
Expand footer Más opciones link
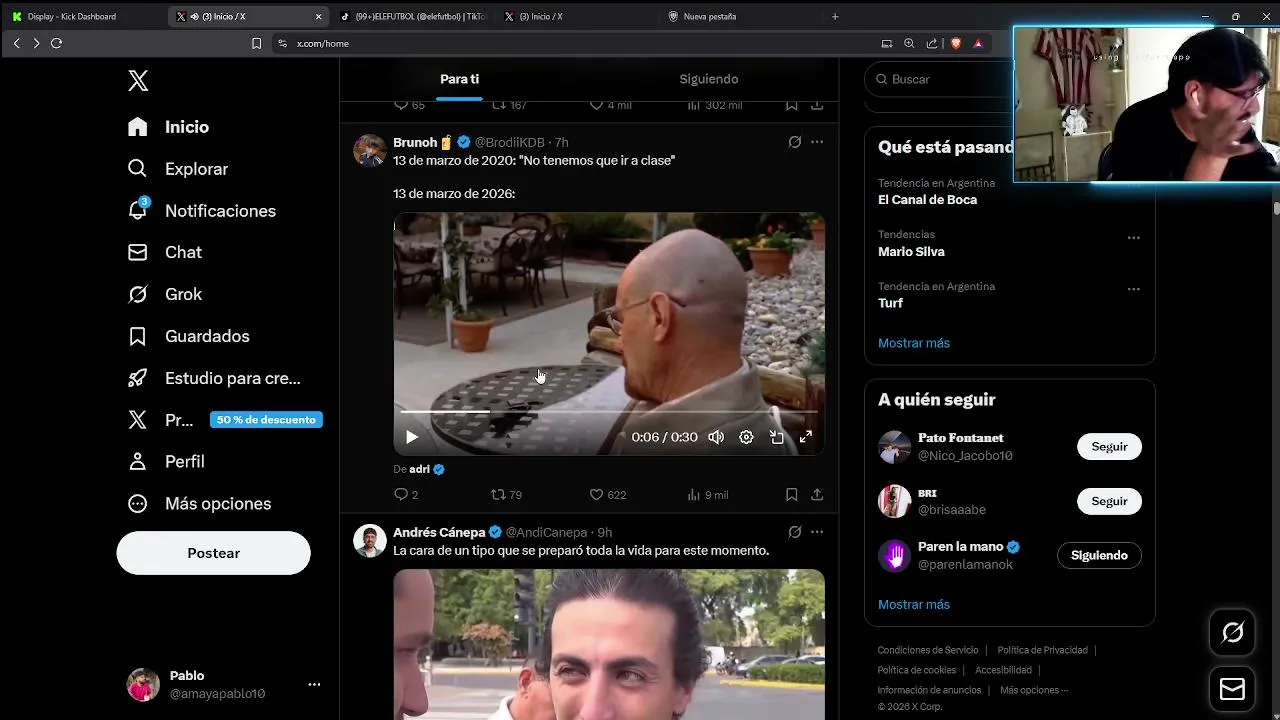1034,690
